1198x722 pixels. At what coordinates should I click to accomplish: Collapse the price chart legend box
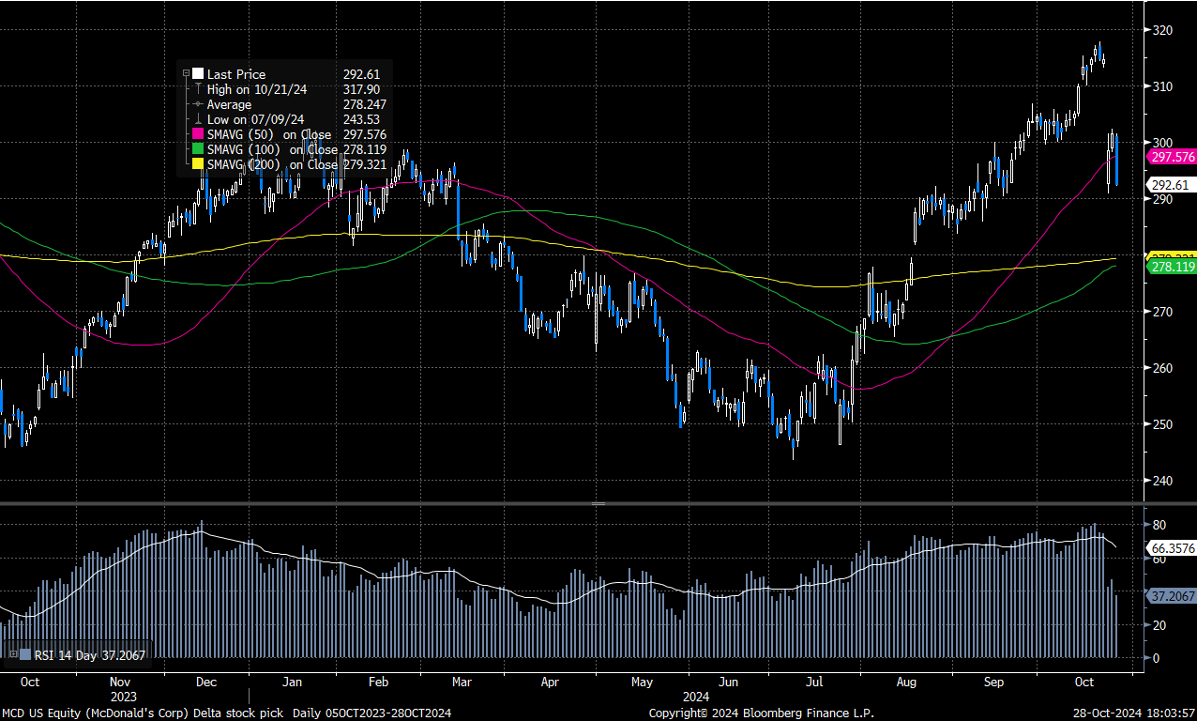186,72
